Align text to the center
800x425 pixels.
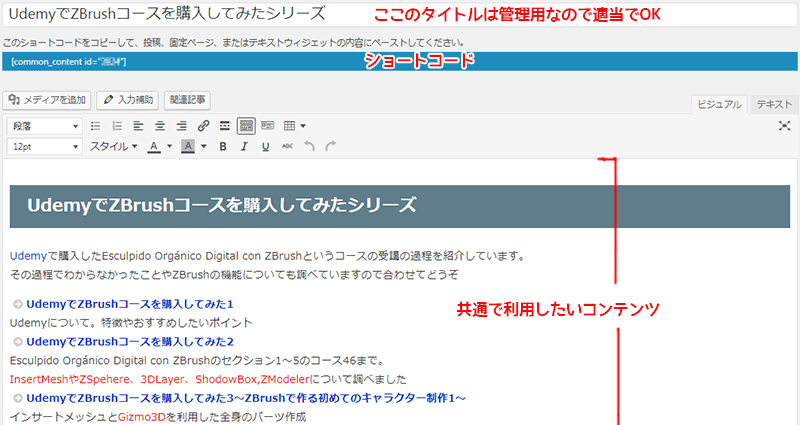point(160,126)
